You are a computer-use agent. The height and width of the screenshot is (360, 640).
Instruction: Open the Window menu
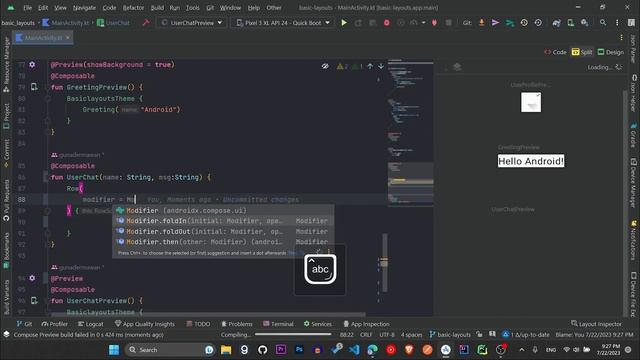point(230,7)
